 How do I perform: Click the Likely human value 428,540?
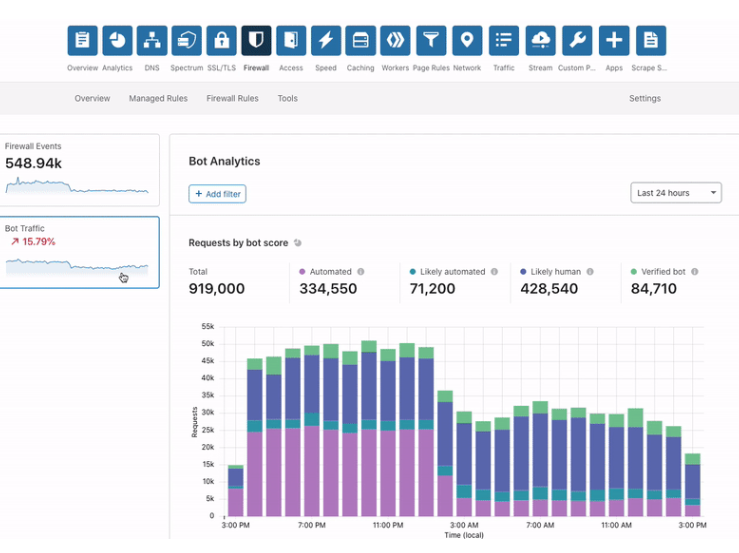549,289
